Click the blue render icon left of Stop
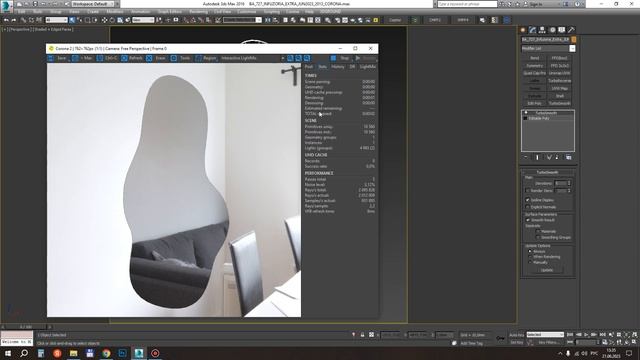Viewport: 640px width, 360px height. 333,58
